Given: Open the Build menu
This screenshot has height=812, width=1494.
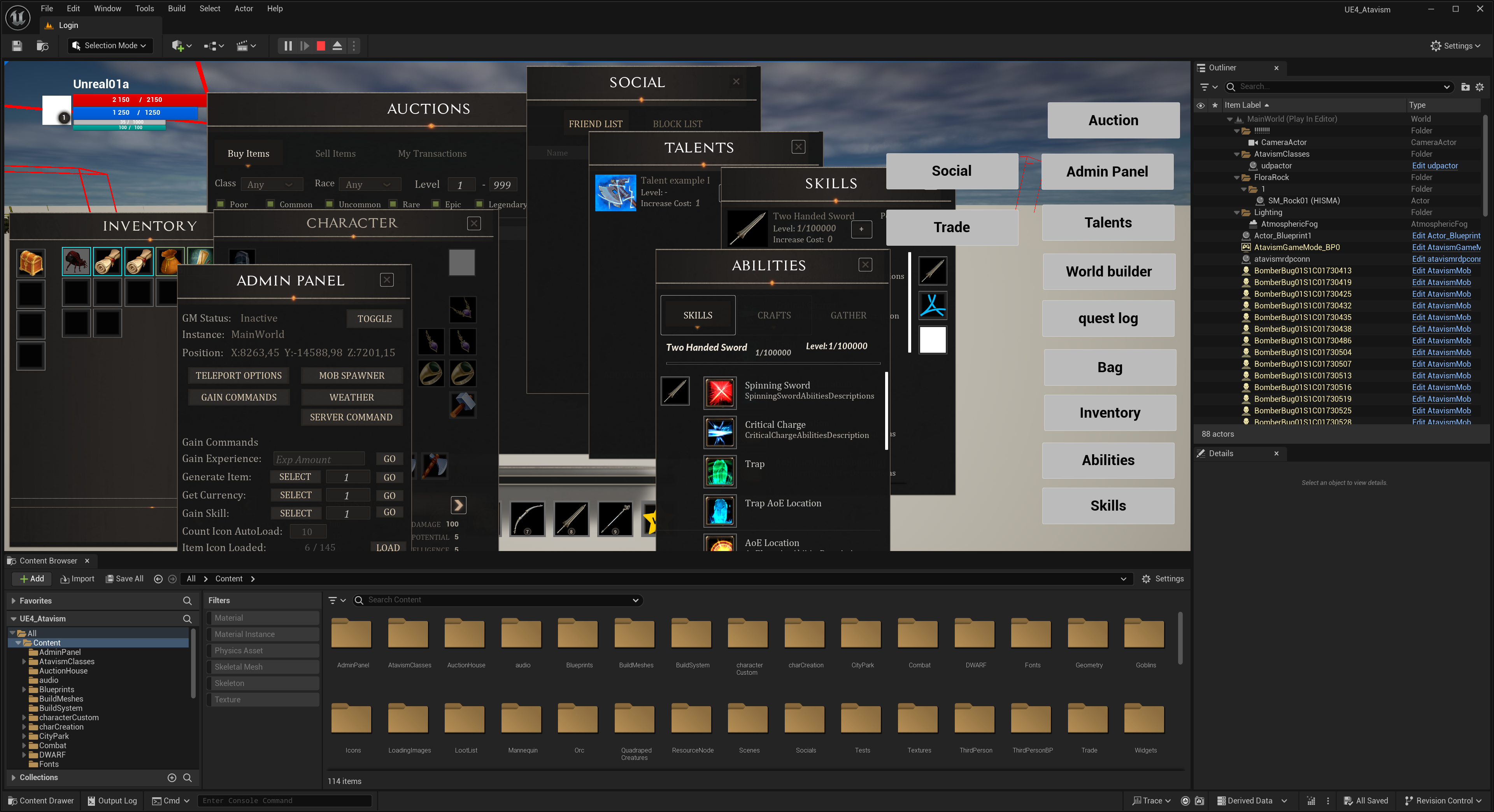Looking at the screenshot, I should (x=176, y=9).
